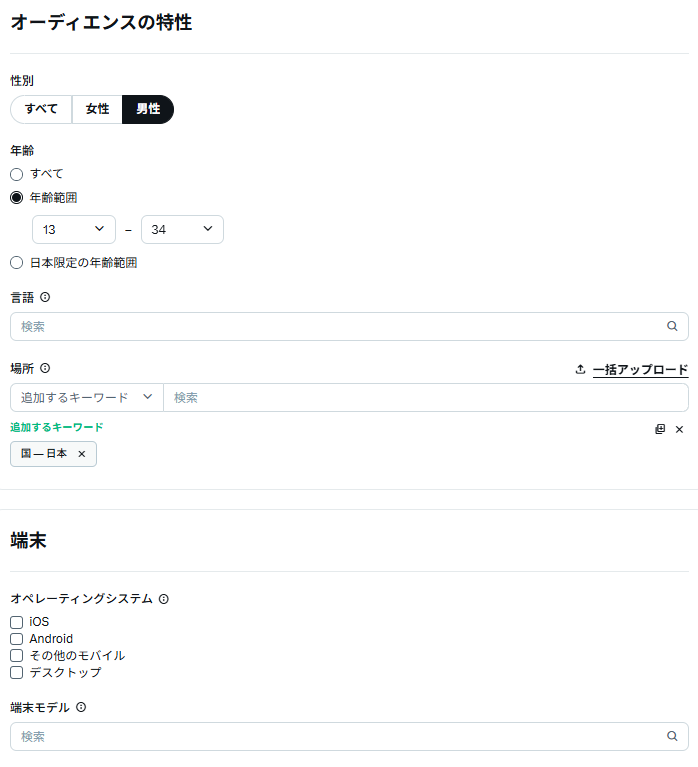Click the search icon in 言語 field
Screen dimensions: 698x767
(x=672, y=326)
